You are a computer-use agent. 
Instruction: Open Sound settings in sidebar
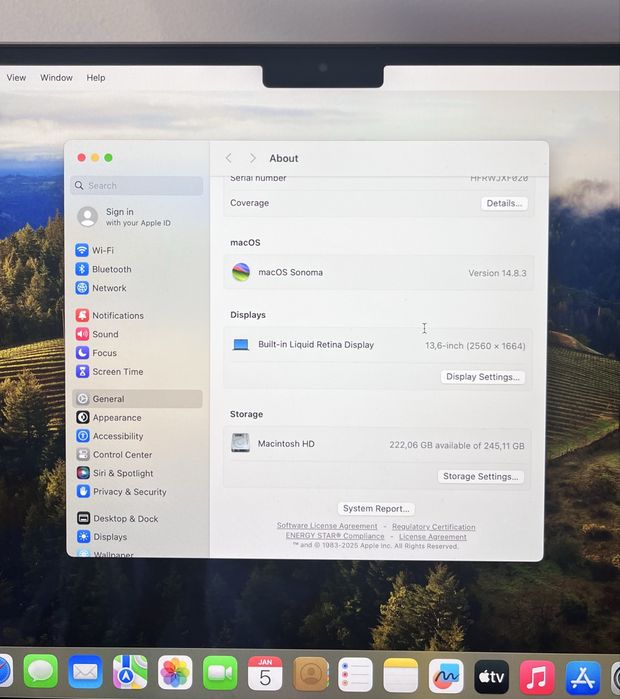(97, 334)
